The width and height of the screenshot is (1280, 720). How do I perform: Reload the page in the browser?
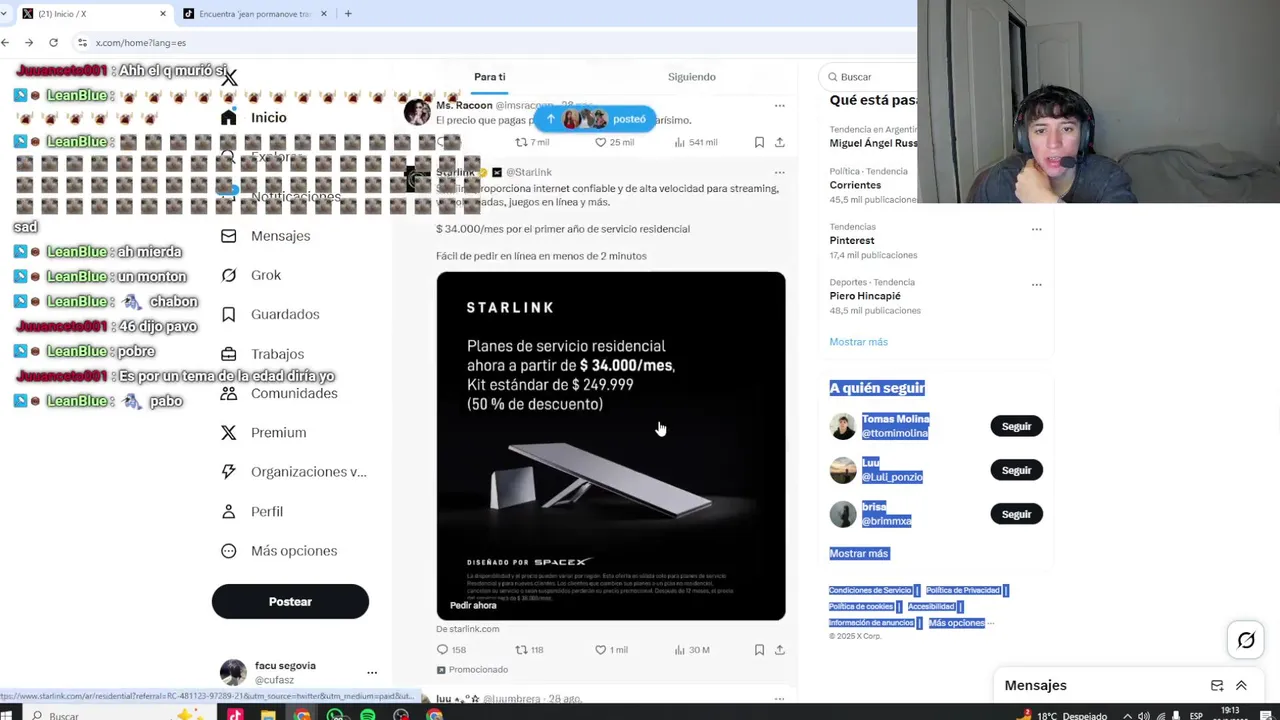coord(53,43)
